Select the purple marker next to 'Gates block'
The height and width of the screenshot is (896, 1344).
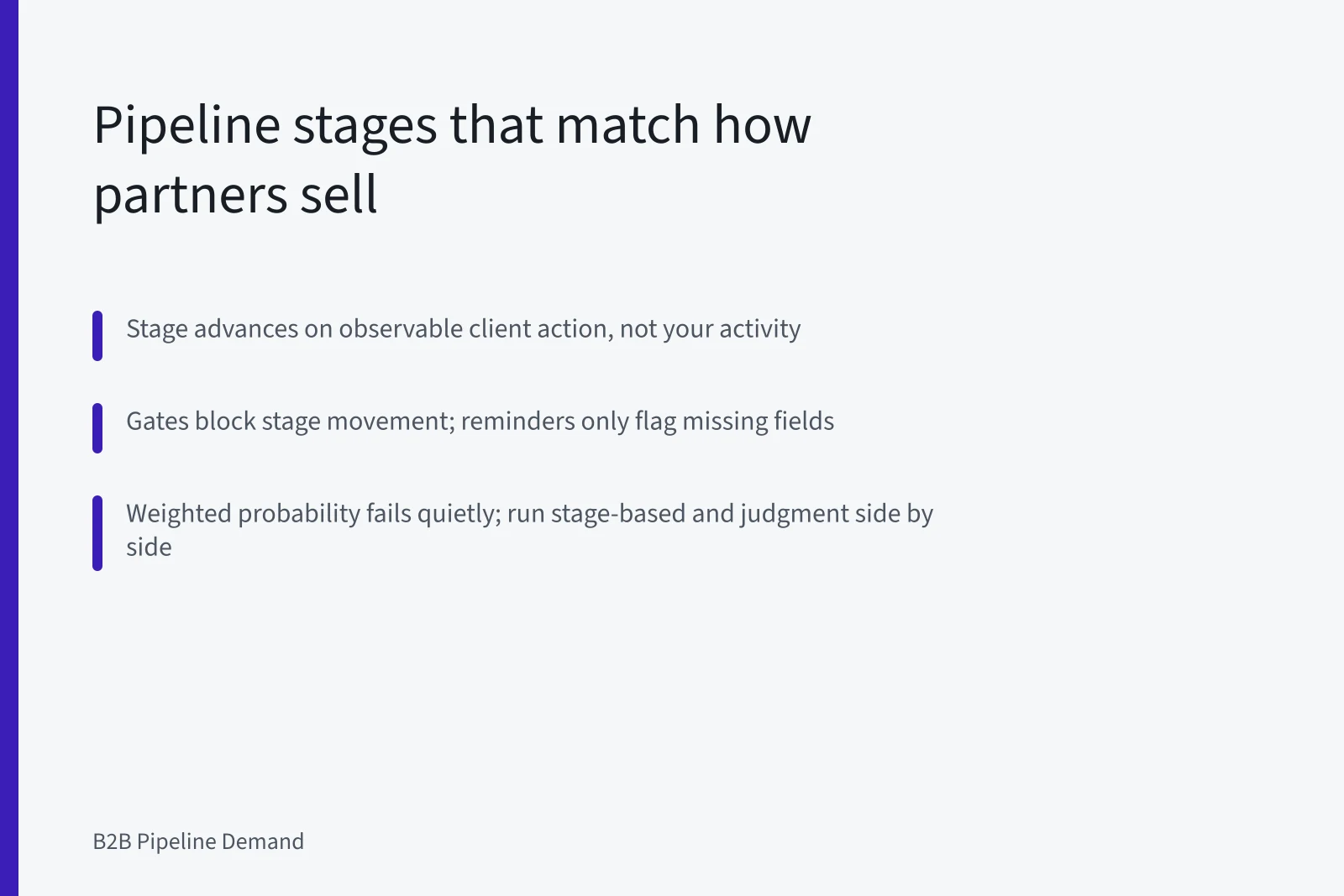[97, 428]
